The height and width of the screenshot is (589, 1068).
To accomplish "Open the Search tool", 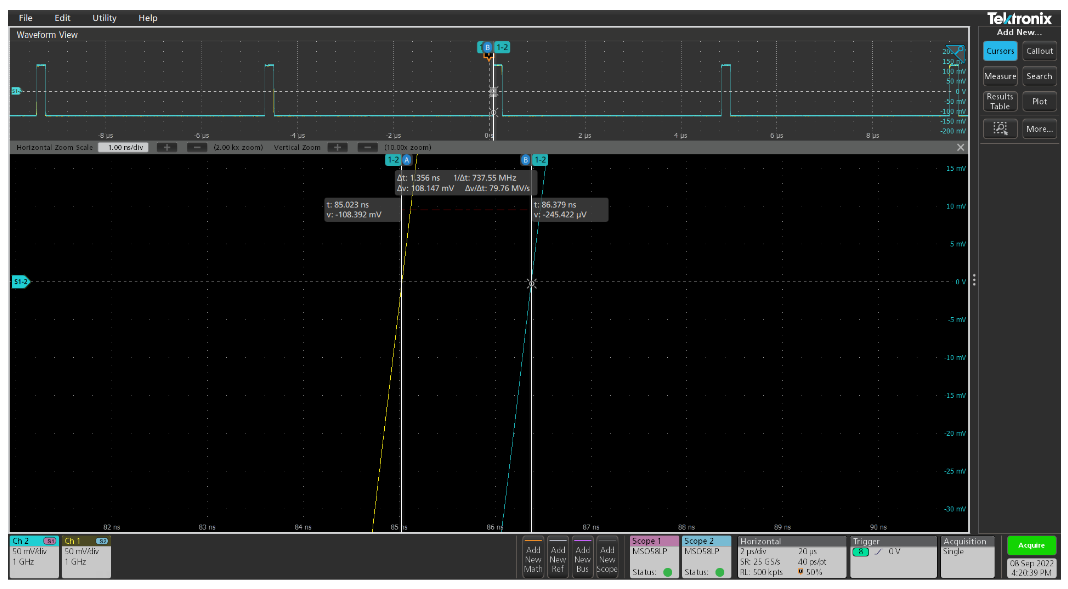I will pos(1039,76).
